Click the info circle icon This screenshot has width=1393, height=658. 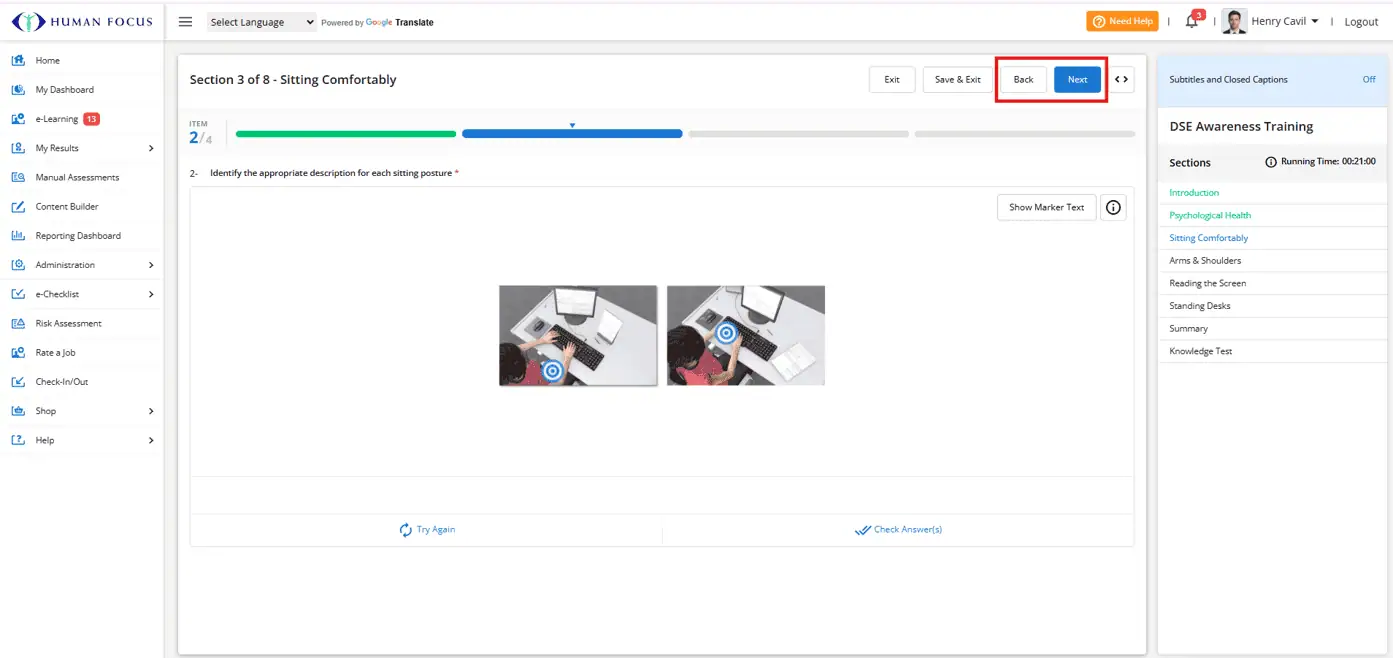[1113, 207]
